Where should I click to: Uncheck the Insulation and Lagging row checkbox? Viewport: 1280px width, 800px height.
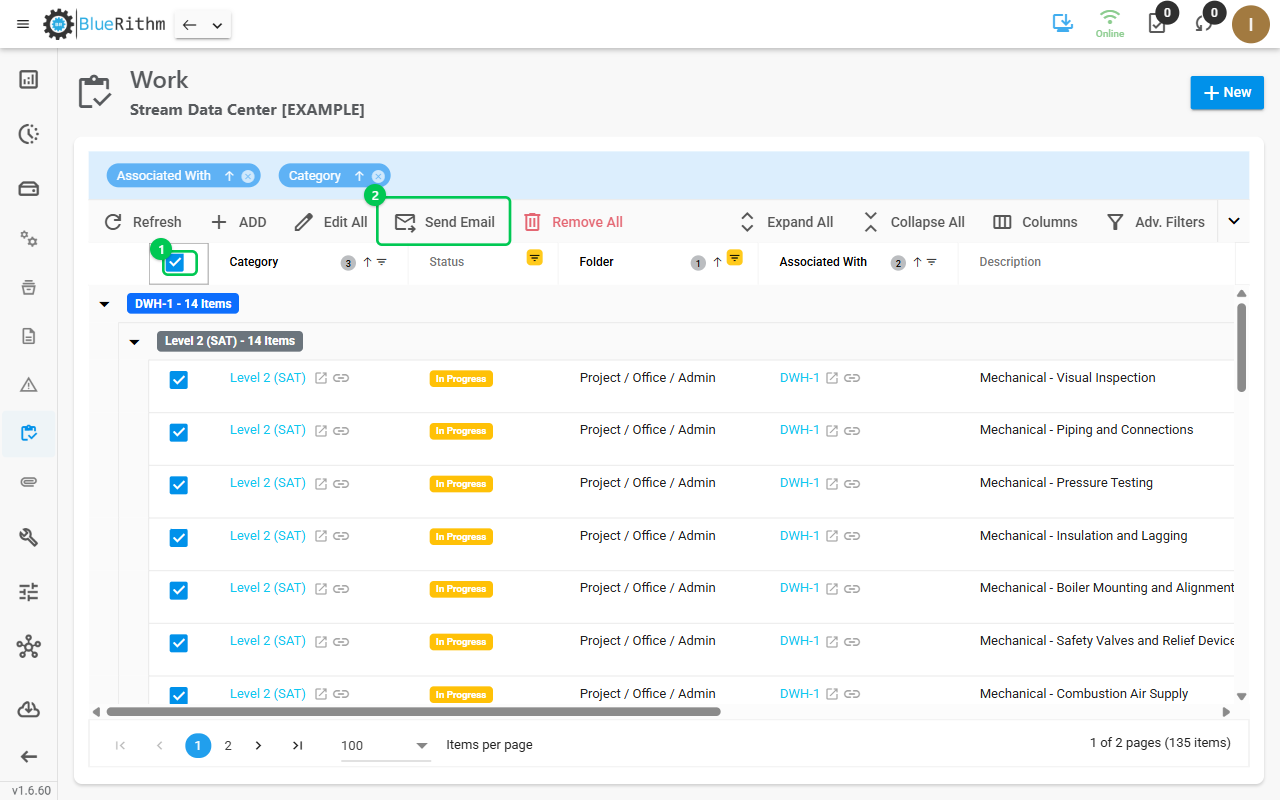[179, 538]
